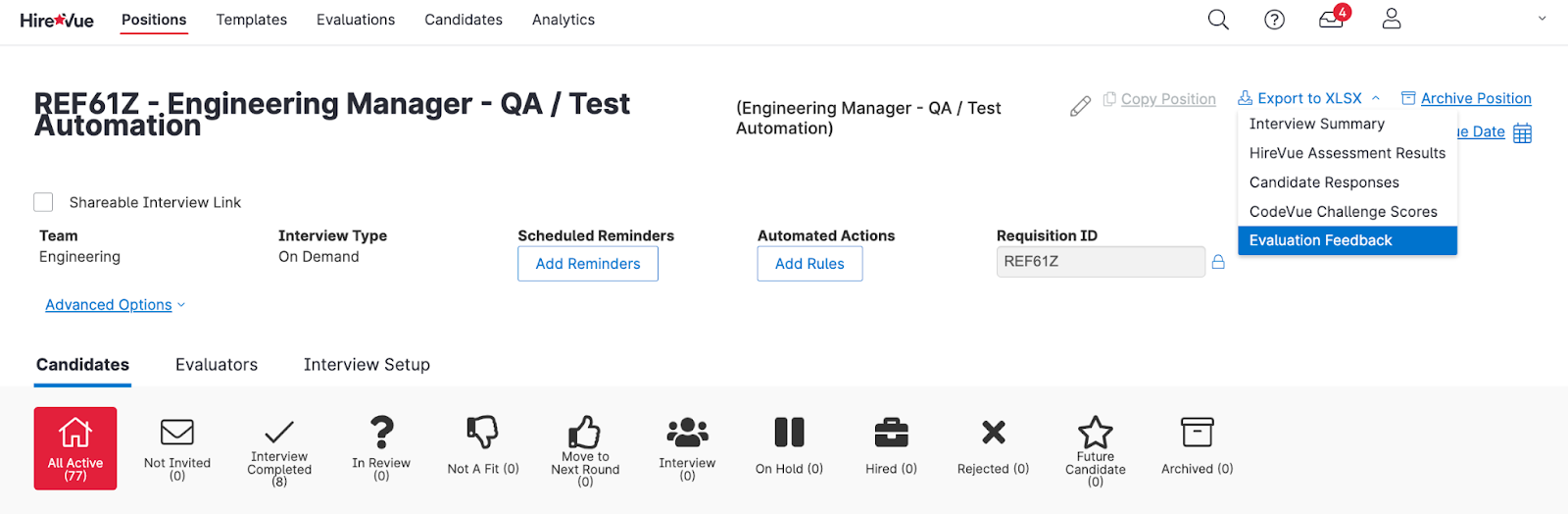Click the Add Reminders button

click(588, 264)
